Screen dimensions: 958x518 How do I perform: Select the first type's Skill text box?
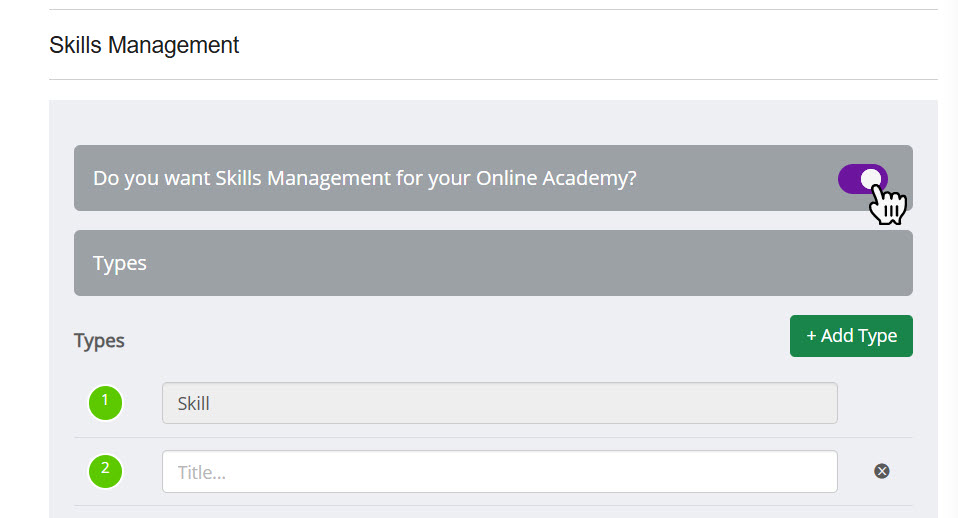499,403
